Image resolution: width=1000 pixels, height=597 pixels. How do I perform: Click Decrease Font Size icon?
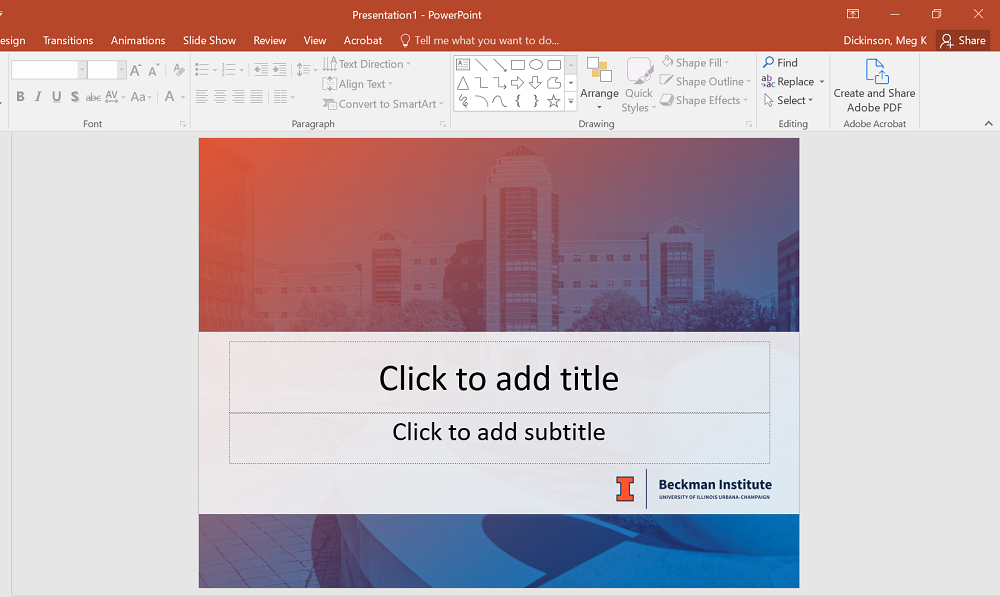(x=153, y=70)
